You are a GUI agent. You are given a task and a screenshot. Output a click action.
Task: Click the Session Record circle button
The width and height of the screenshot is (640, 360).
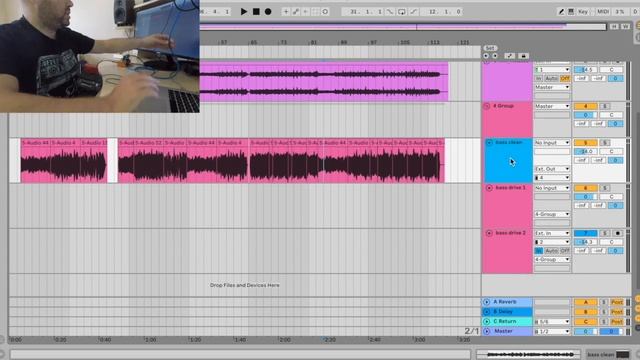pos(325,12)
